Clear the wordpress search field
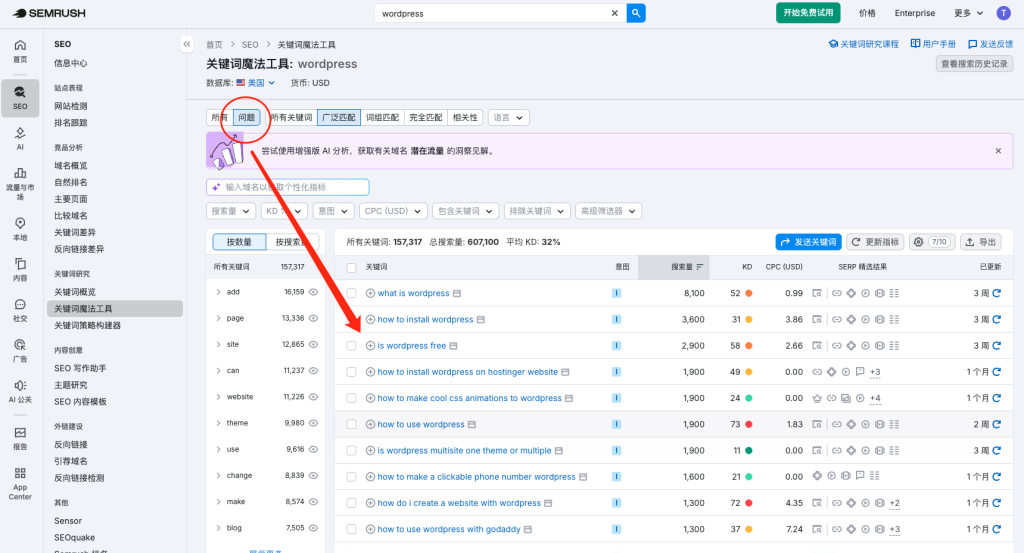Screen dimensions: 1024x553 point(615,13)
